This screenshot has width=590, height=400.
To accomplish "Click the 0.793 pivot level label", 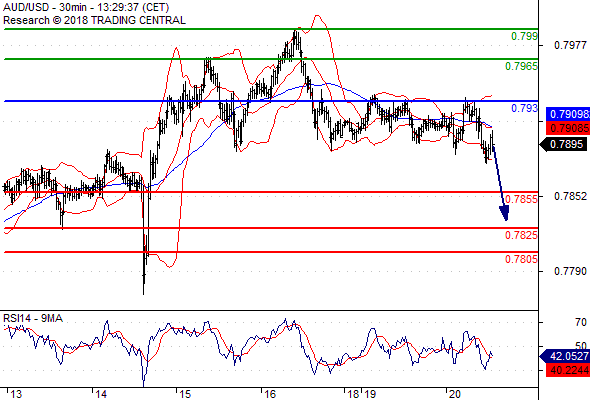I will 524,109.
